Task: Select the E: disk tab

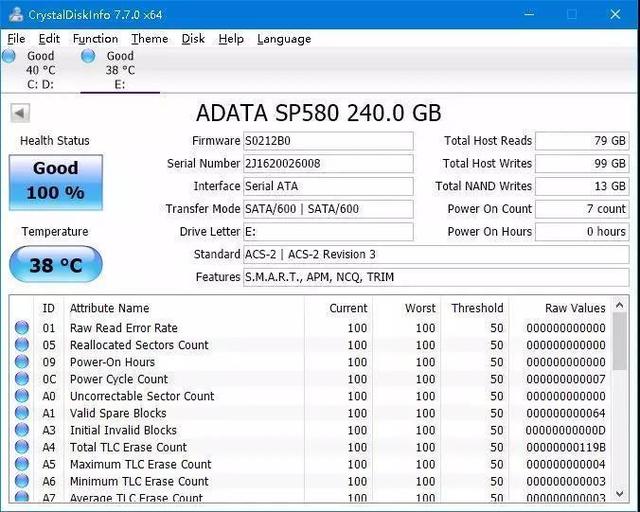Action: tap(120, 70)
